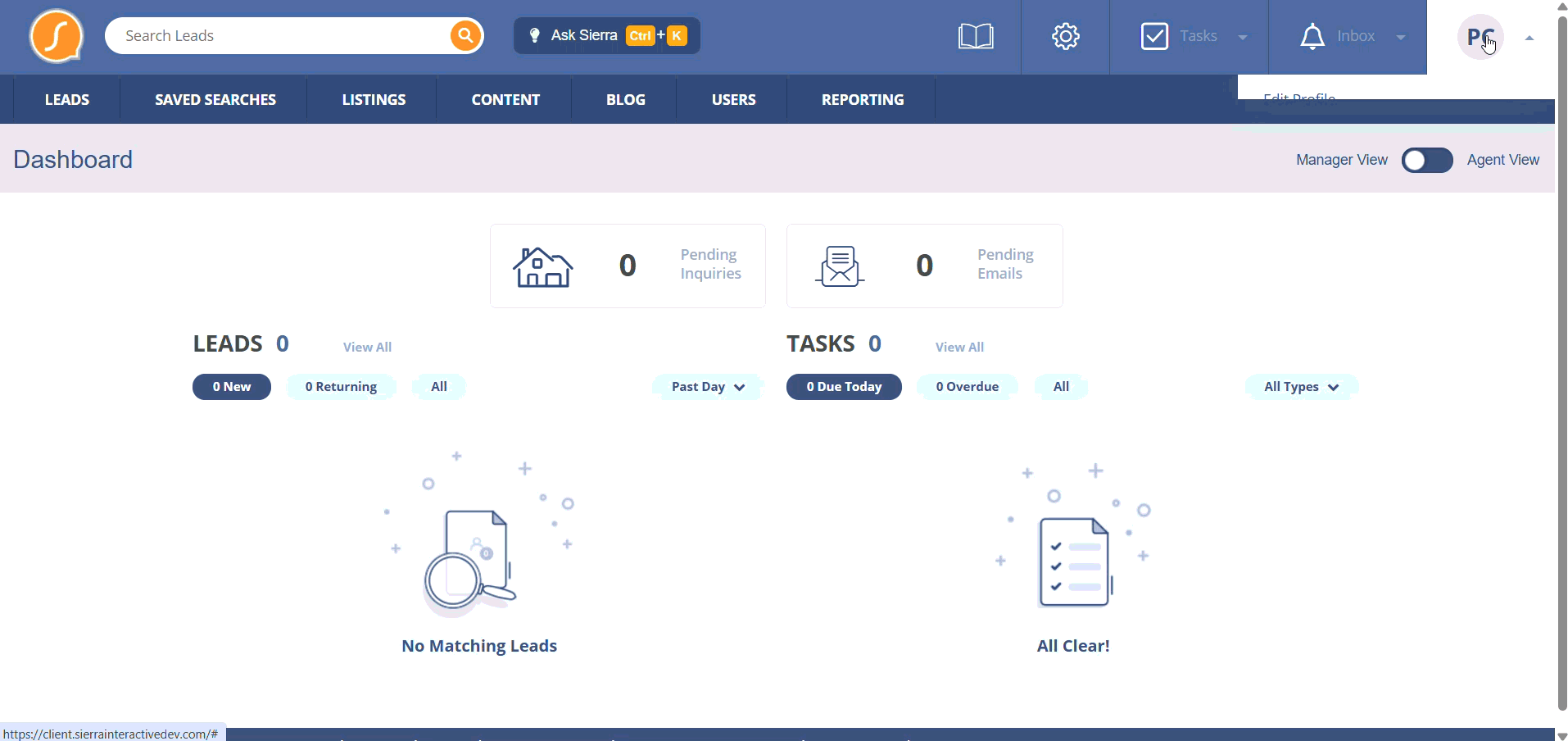Click the Ask Sierra lightbulb icon

[x=534, y=35]
